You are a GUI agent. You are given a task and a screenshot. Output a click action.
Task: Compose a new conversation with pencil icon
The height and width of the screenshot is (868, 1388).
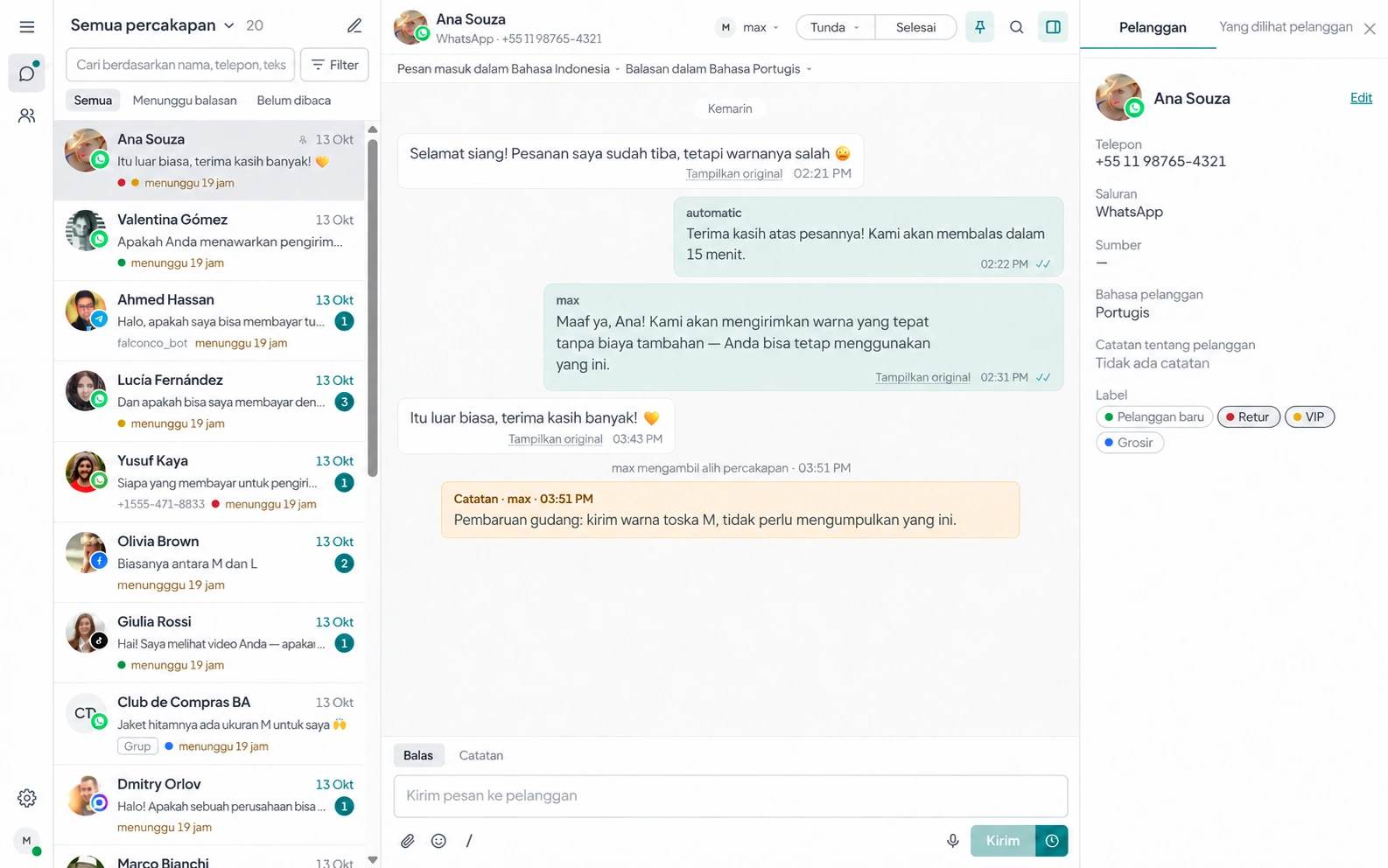(354, 25)
